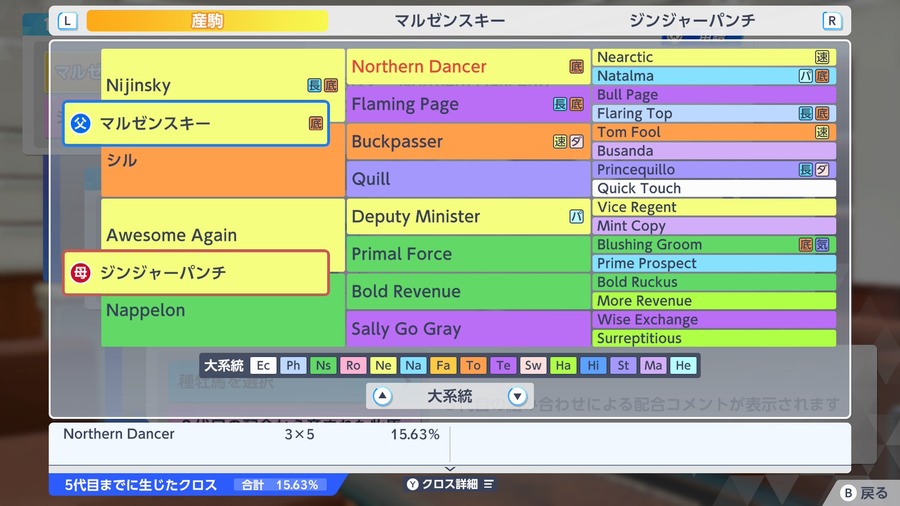Image resolution: width=900 pixels, height=506 pixels.
Task: Click up arrow next to 大系統 selector
Action: pos(382,396)
